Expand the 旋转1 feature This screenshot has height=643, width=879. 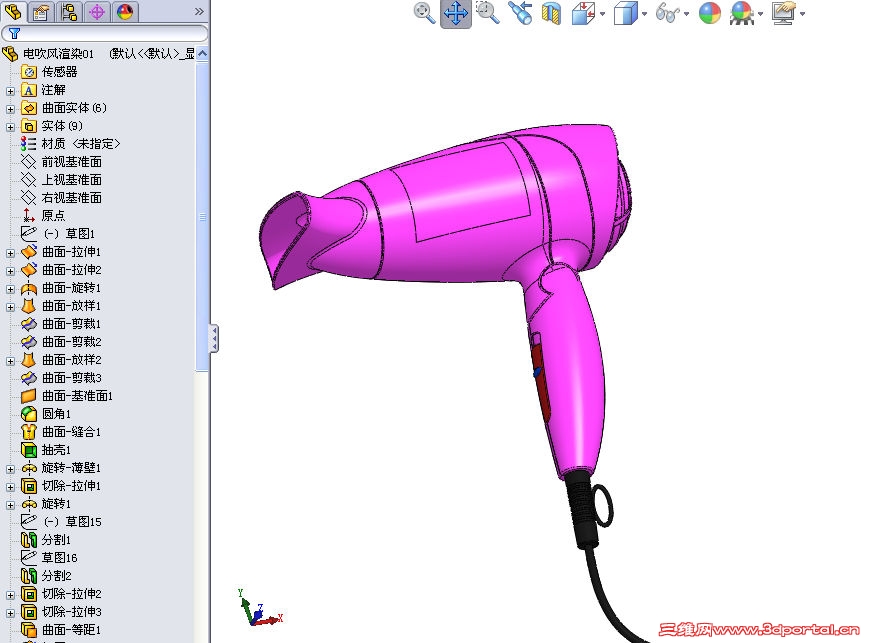10,505
